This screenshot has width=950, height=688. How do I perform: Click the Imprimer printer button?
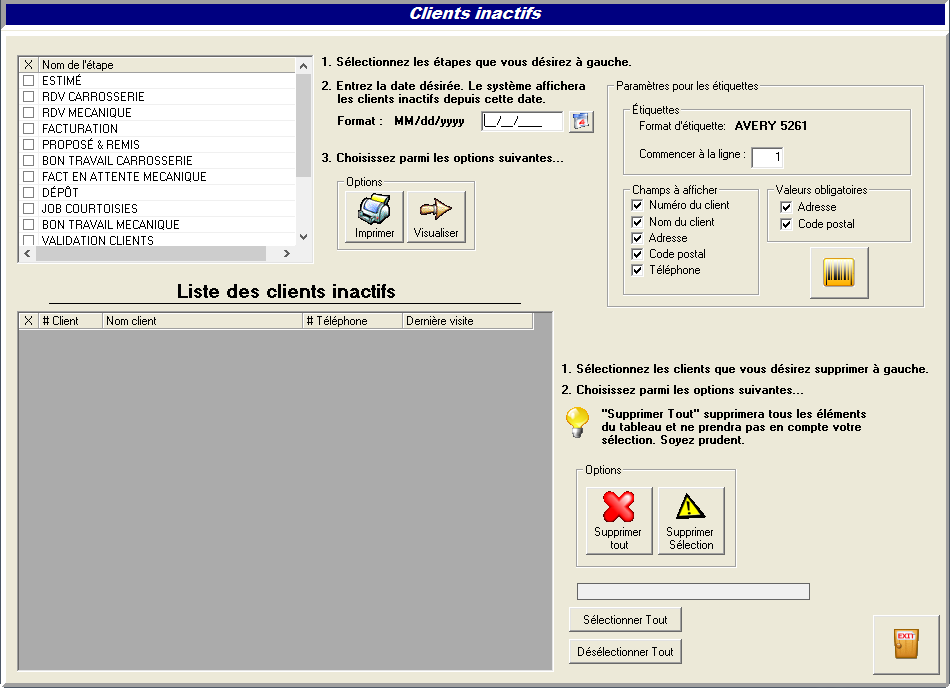[x=374, y=217]
